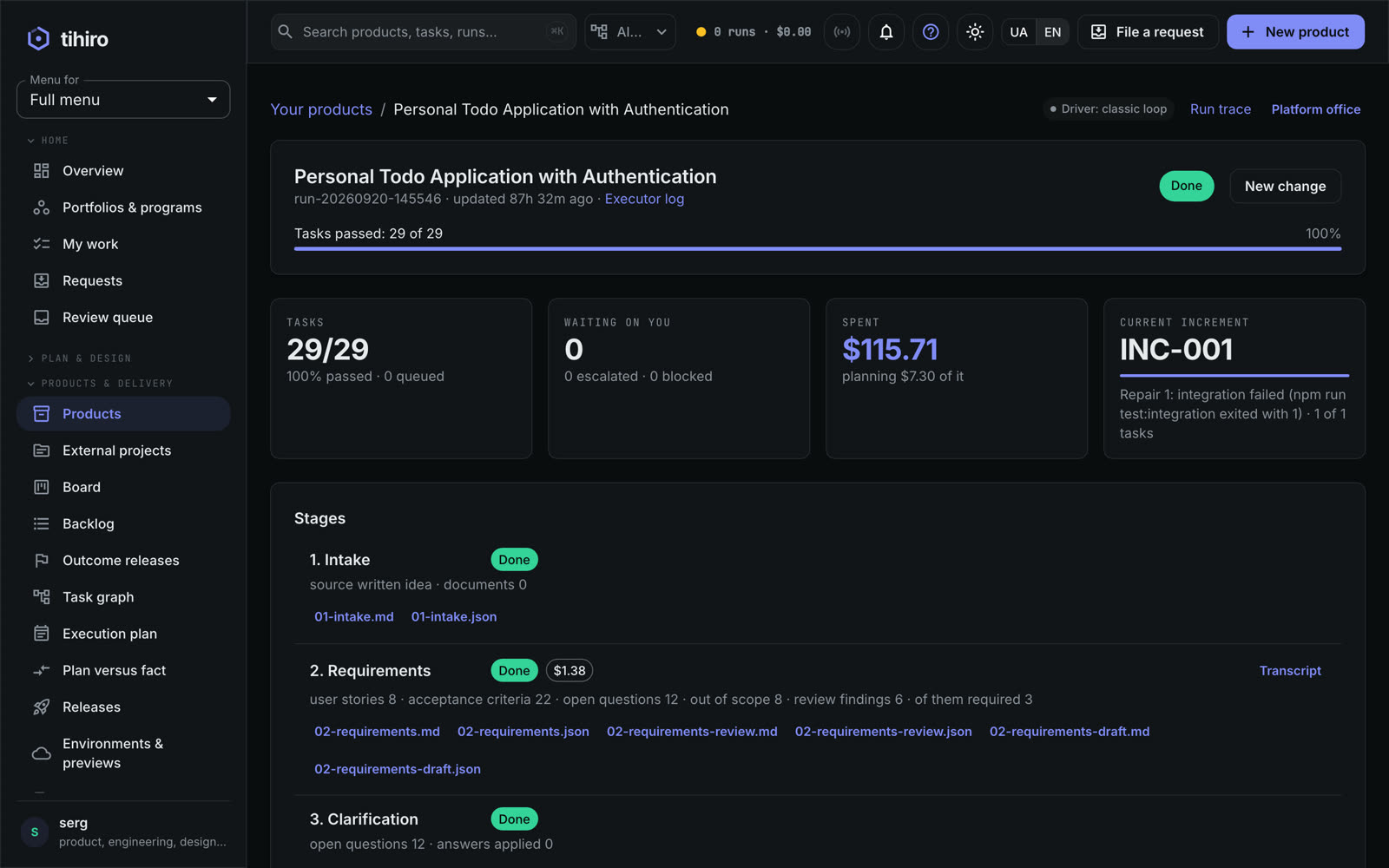This screenshot has width=1389, height=868.
Task: Switch language to EN
Action: click(x=1052, y=32)
